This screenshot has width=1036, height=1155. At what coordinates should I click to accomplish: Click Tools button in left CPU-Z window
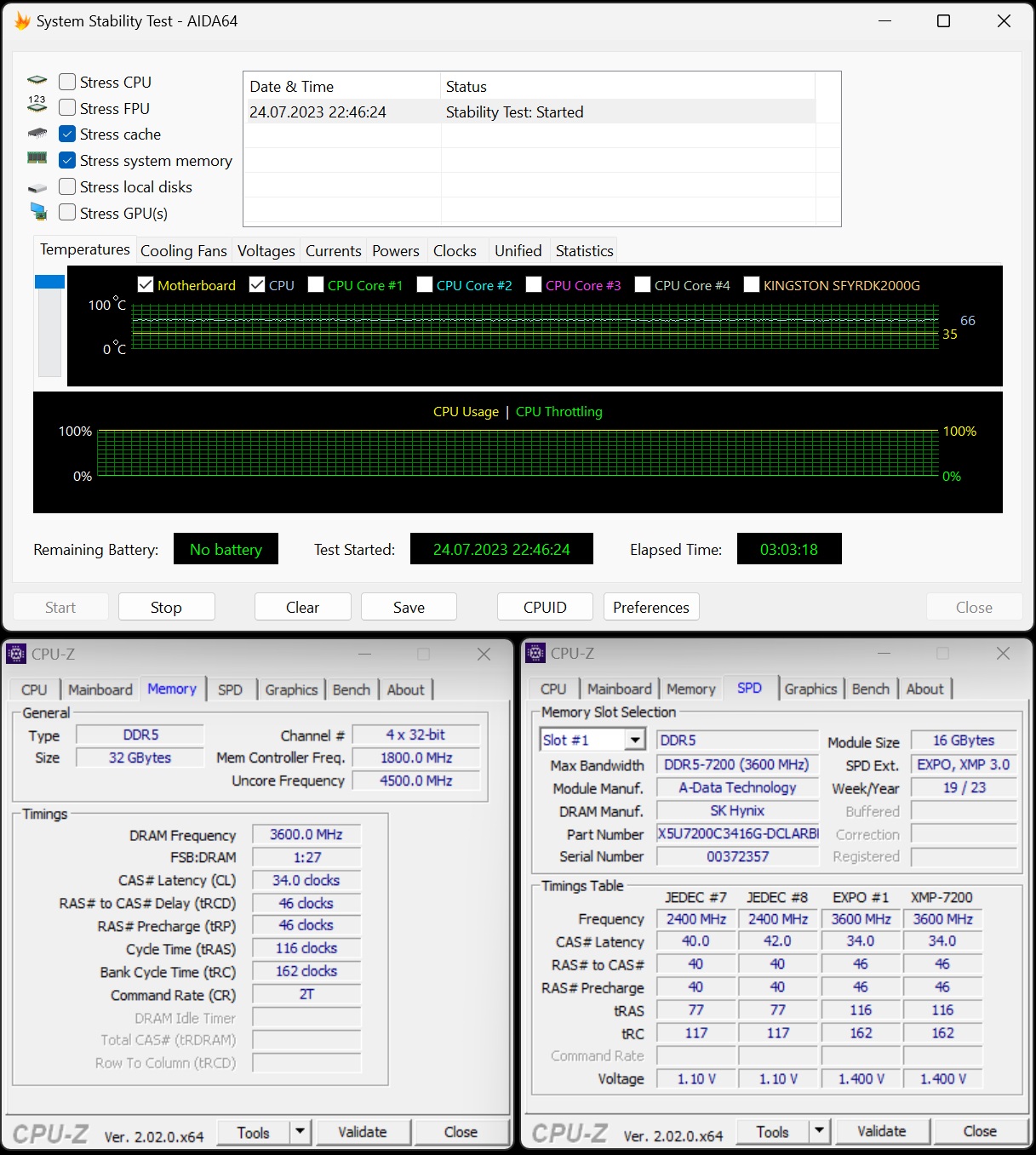254,1133
